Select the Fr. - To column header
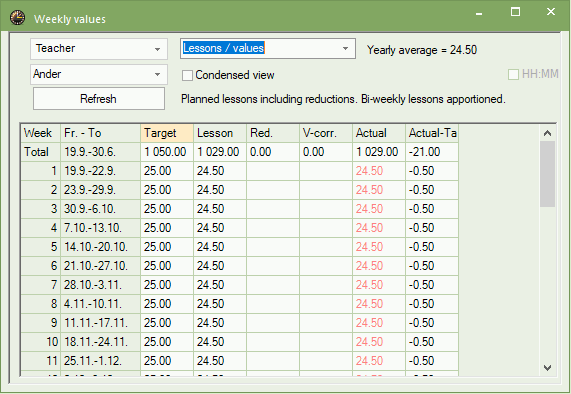This screenshot has width=571, height=394. click(x=101, y=133)
